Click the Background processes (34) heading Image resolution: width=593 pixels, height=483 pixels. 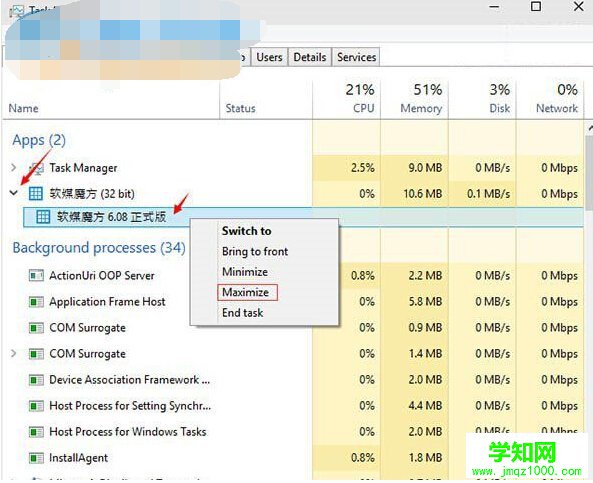[x=99, y=248]
